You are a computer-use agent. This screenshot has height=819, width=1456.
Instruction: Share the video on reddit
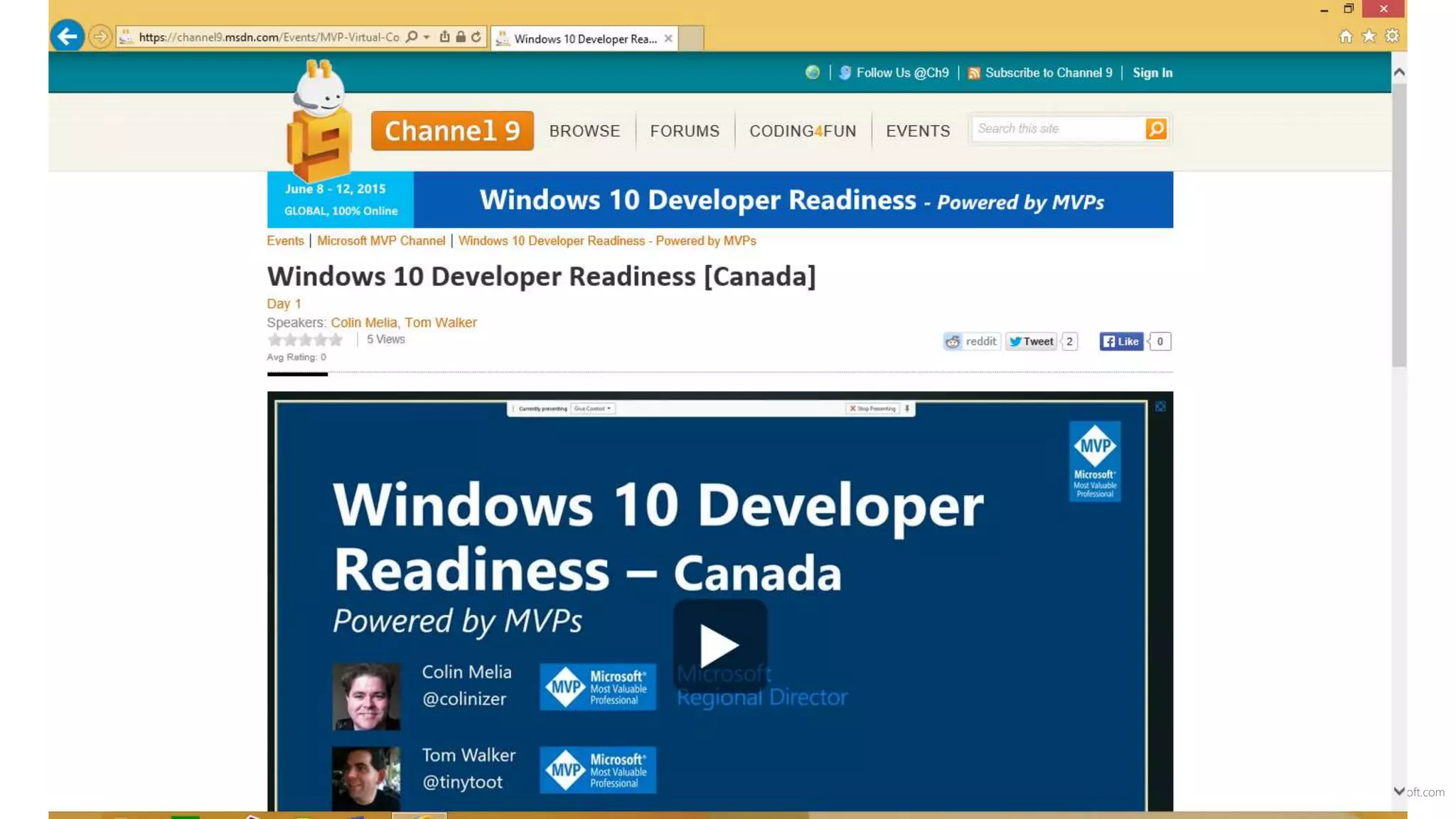click(x=972, y=341)
